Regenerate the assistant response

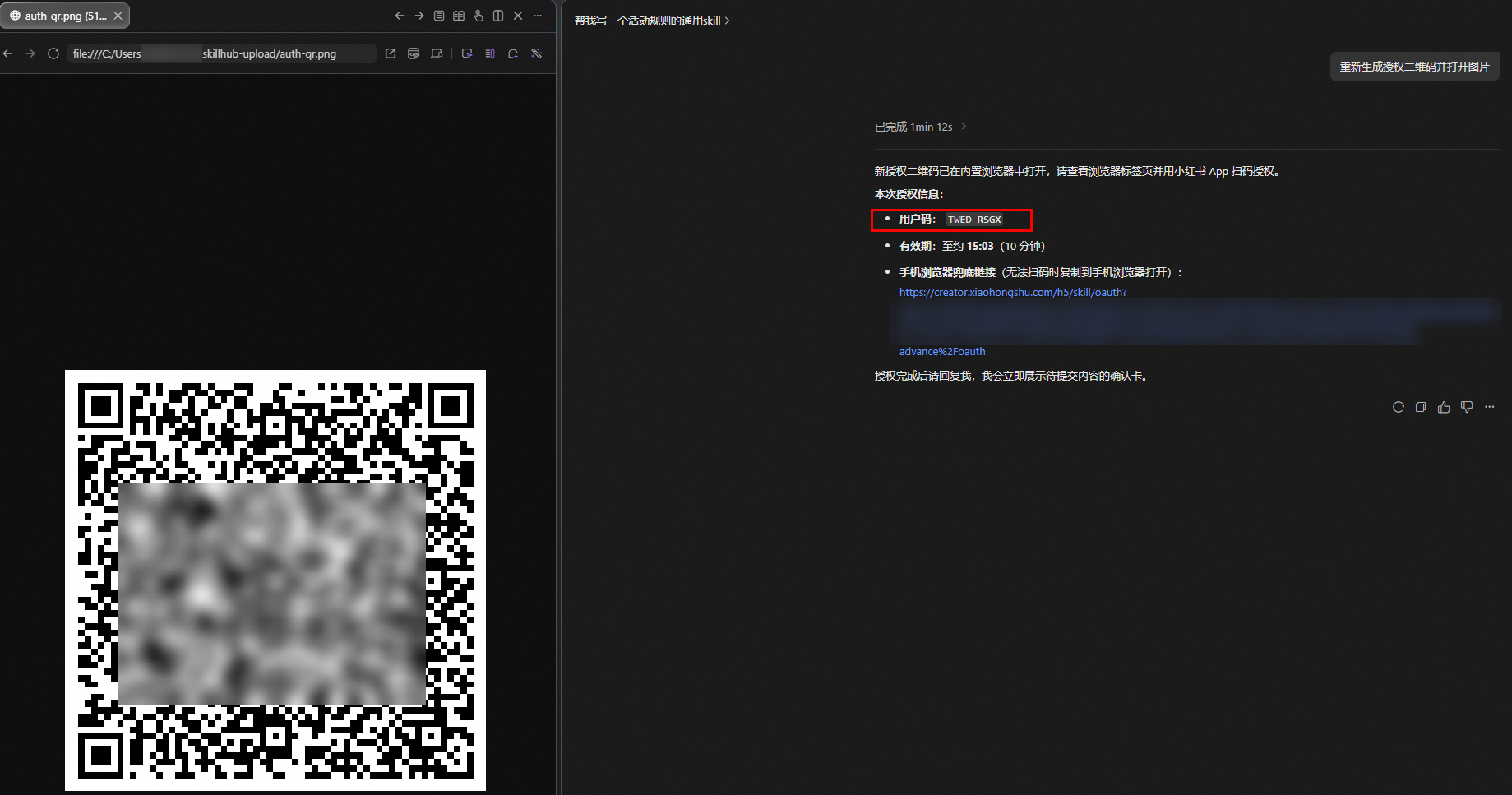pos(1398,407)
